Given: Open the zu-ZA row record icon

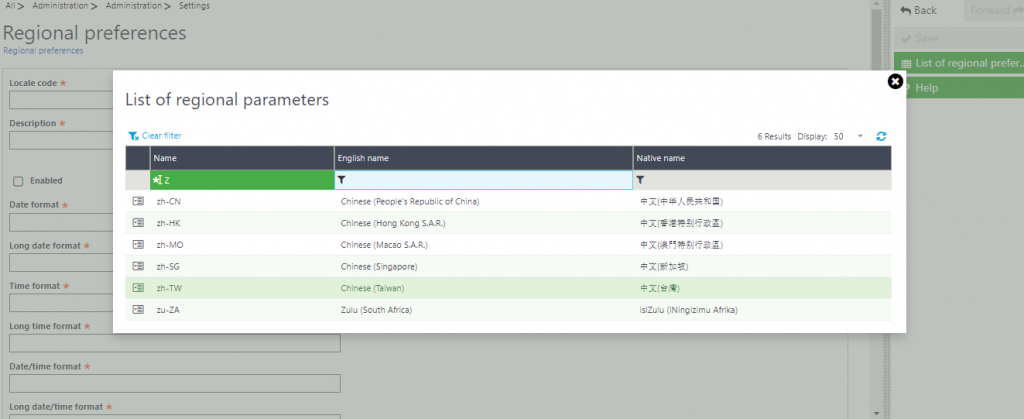Looking at the screenshot, I should click(138, 310).
